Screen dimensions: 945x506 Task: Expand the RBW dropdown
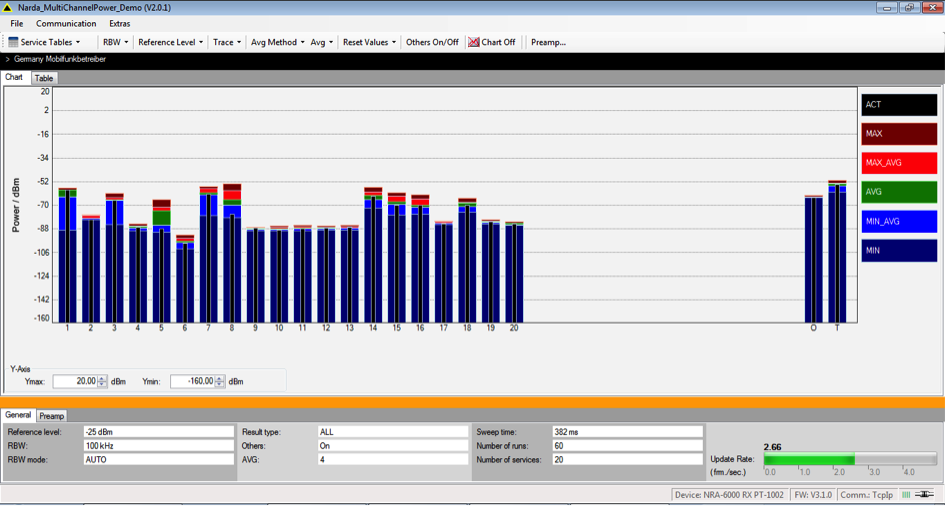click(x=115, y=42)
